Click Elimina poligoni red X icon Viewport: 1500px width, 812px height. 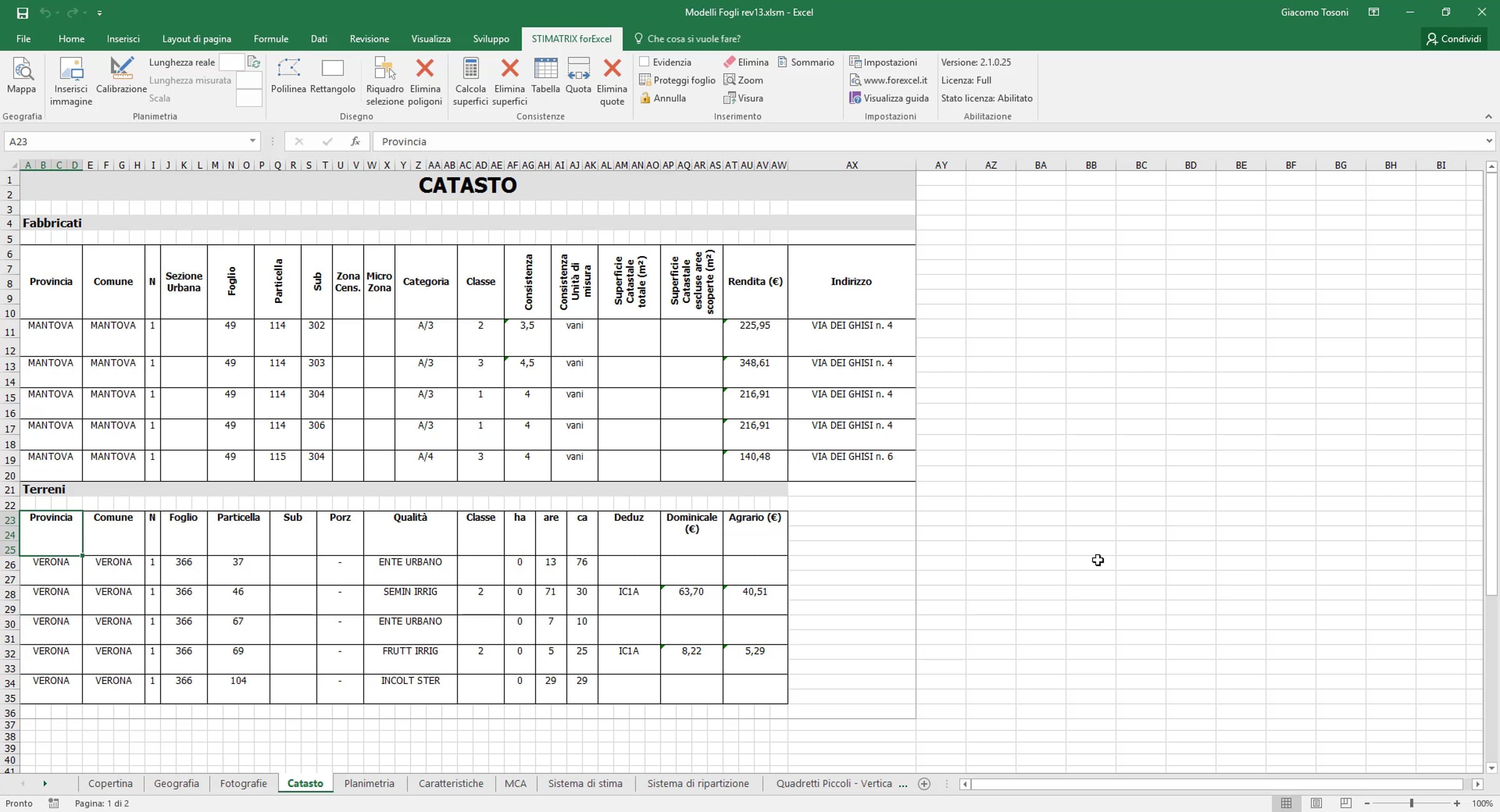coord(425,68)
